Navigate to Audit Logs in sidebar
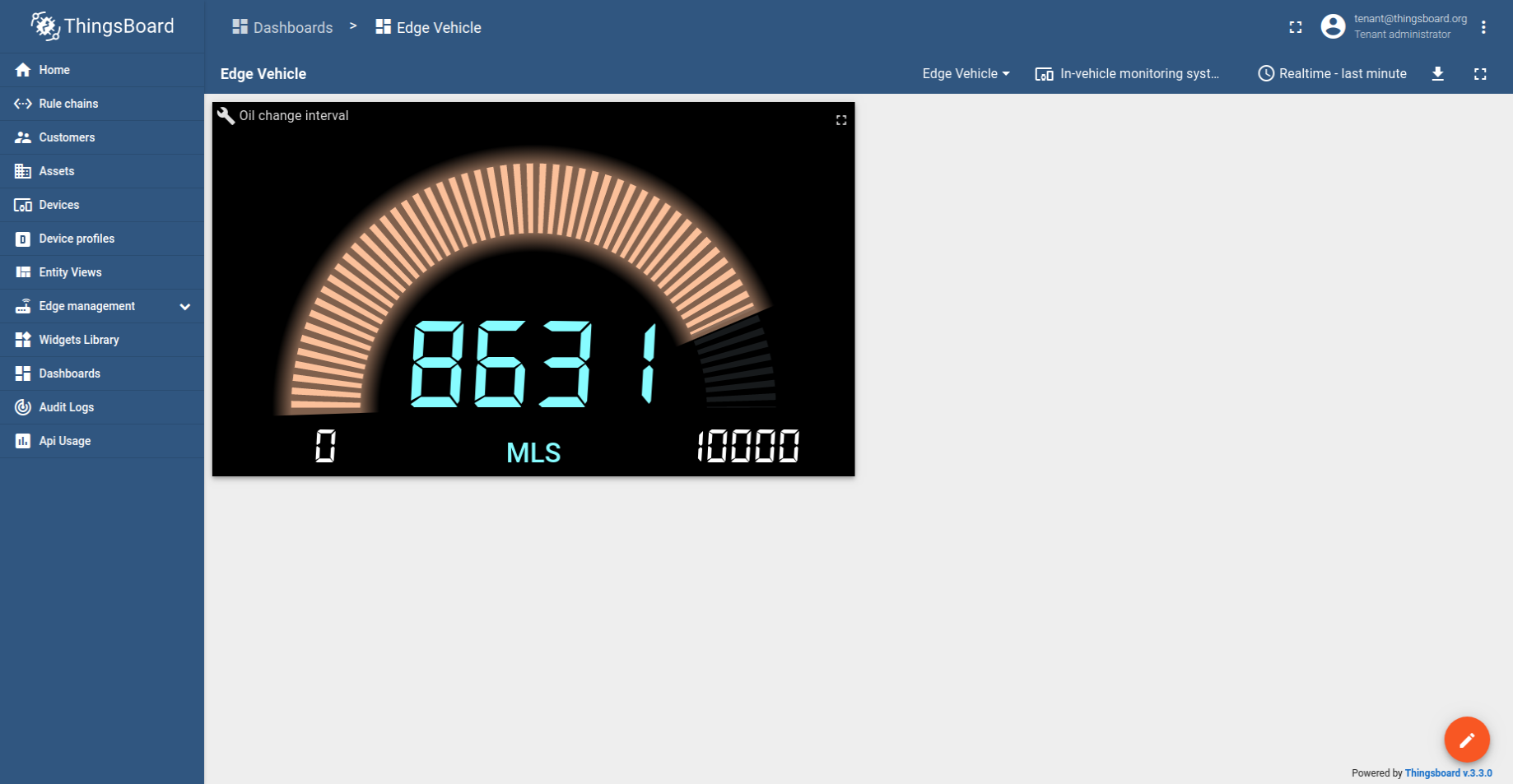This screenshot has width=1513, height=784. click(x=66, y=407)
